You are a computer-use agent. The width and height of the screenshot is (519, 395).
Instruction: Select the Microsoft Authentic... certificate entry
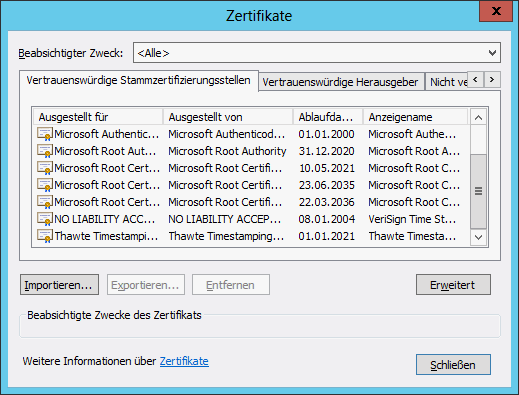coord(107,134)
